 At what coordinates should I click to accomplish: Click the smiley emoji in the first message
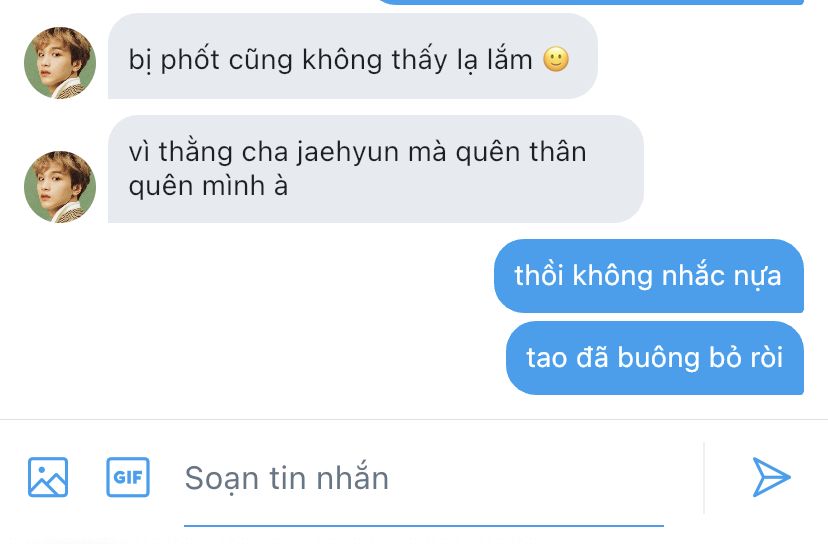(556, 59)
